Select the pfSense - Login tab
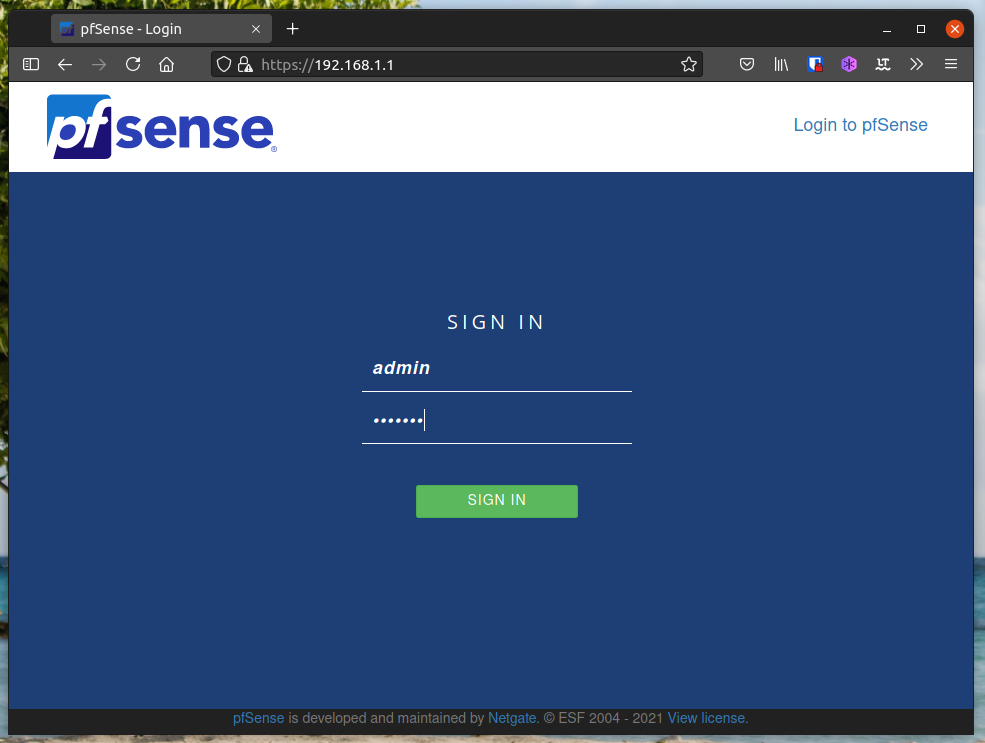Screen dimensions: 985x743 click(161, 29)
